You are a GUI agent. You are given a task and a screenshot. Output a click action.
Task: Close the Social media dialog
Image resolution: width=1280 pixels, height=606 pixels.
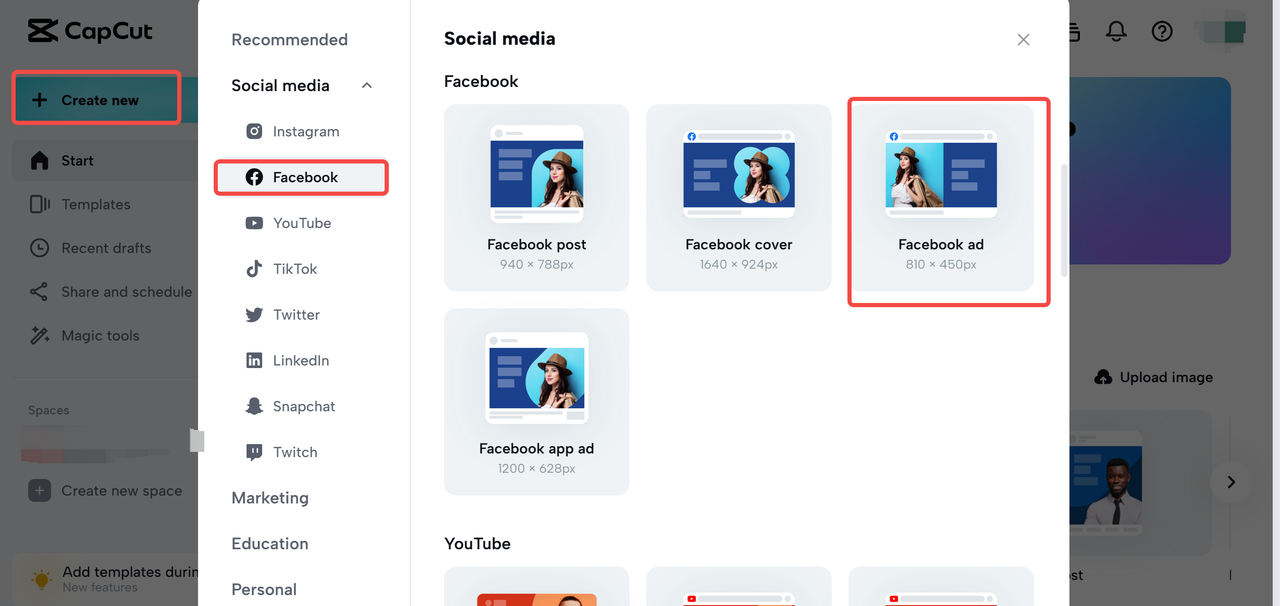1023,40
